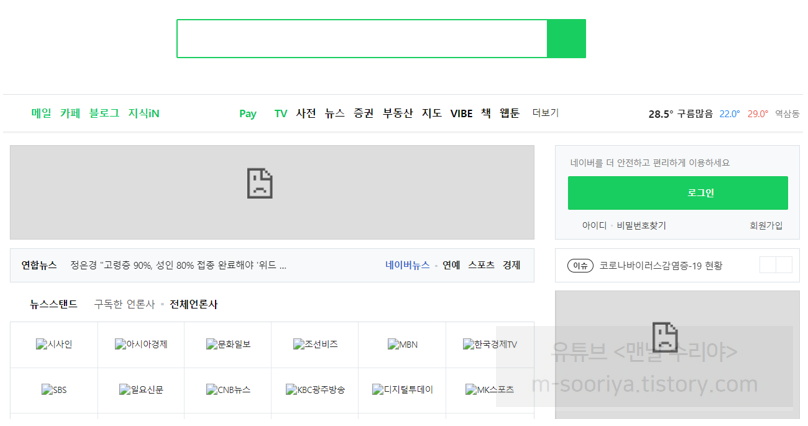Open the 한국경제TV press logo
This screenshot has width=808, height=426.
tap(490, 345)
